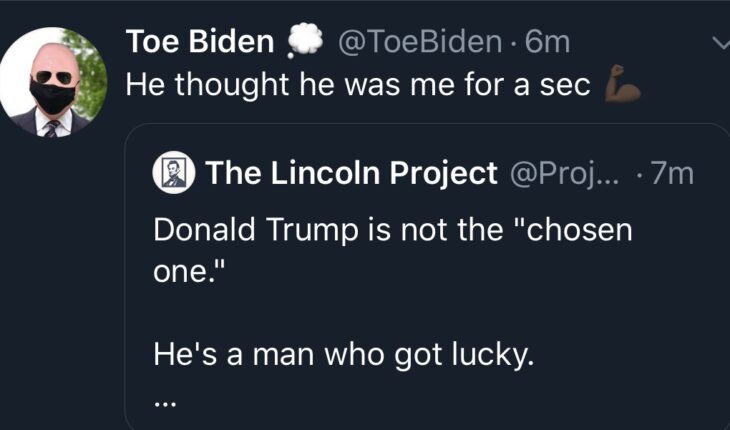Click the text 'He thought he was me'

coord(270,84)
